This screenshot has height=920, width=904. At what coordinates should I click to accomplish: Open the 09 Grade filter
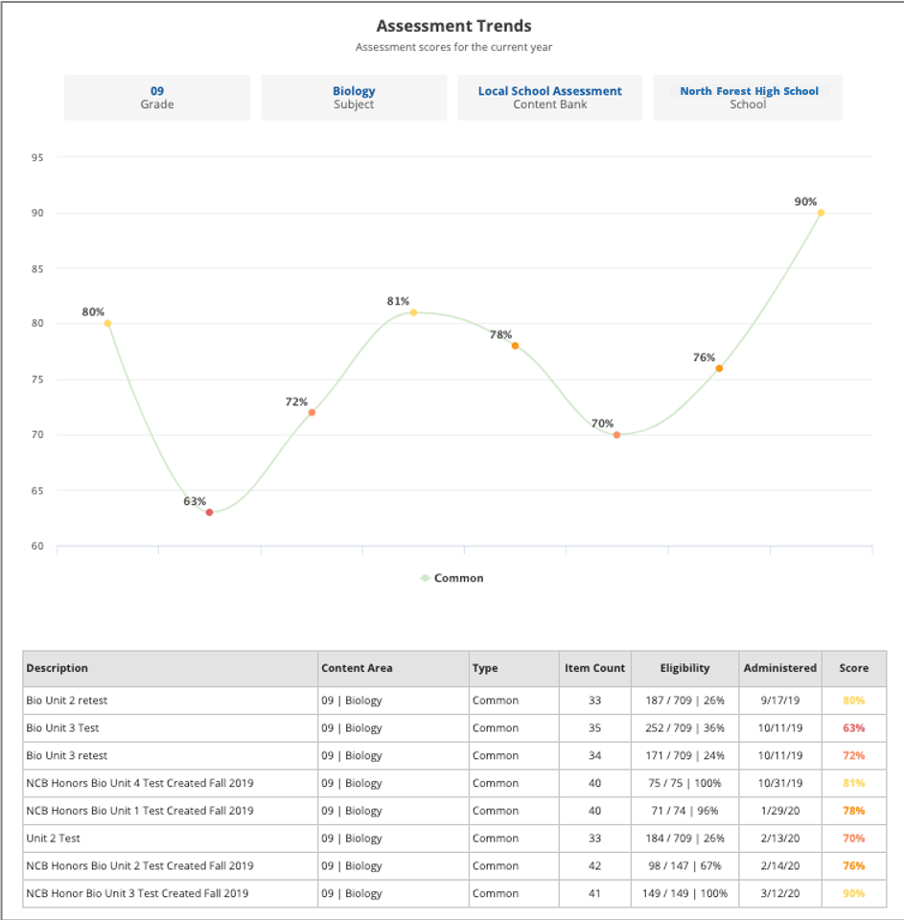(157, 97)
